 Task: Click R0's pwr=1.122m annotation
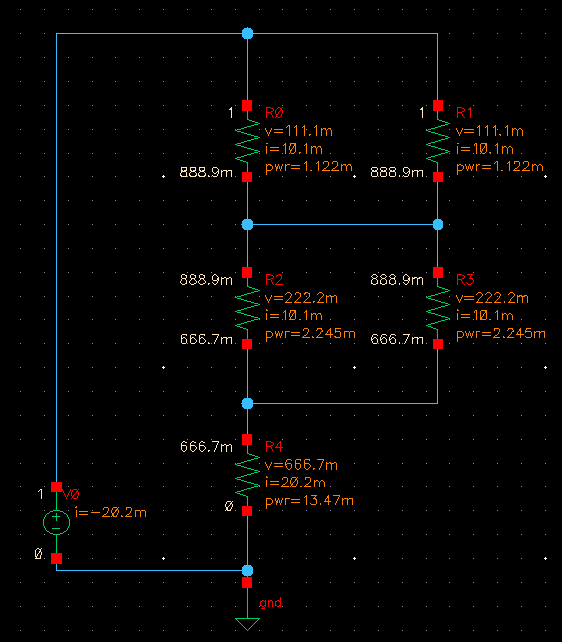pos(309,167)
